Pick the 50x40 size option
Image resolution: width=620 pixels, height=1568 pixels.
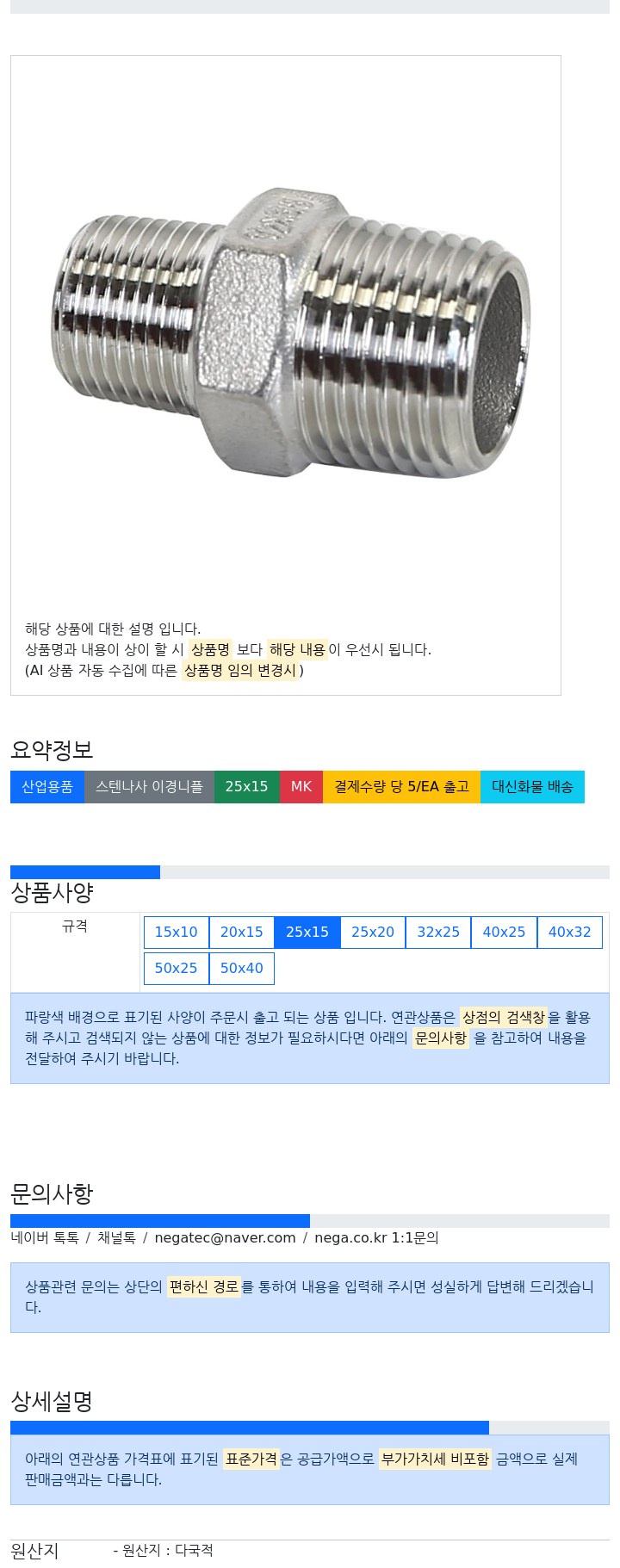(x=242, y=969)
